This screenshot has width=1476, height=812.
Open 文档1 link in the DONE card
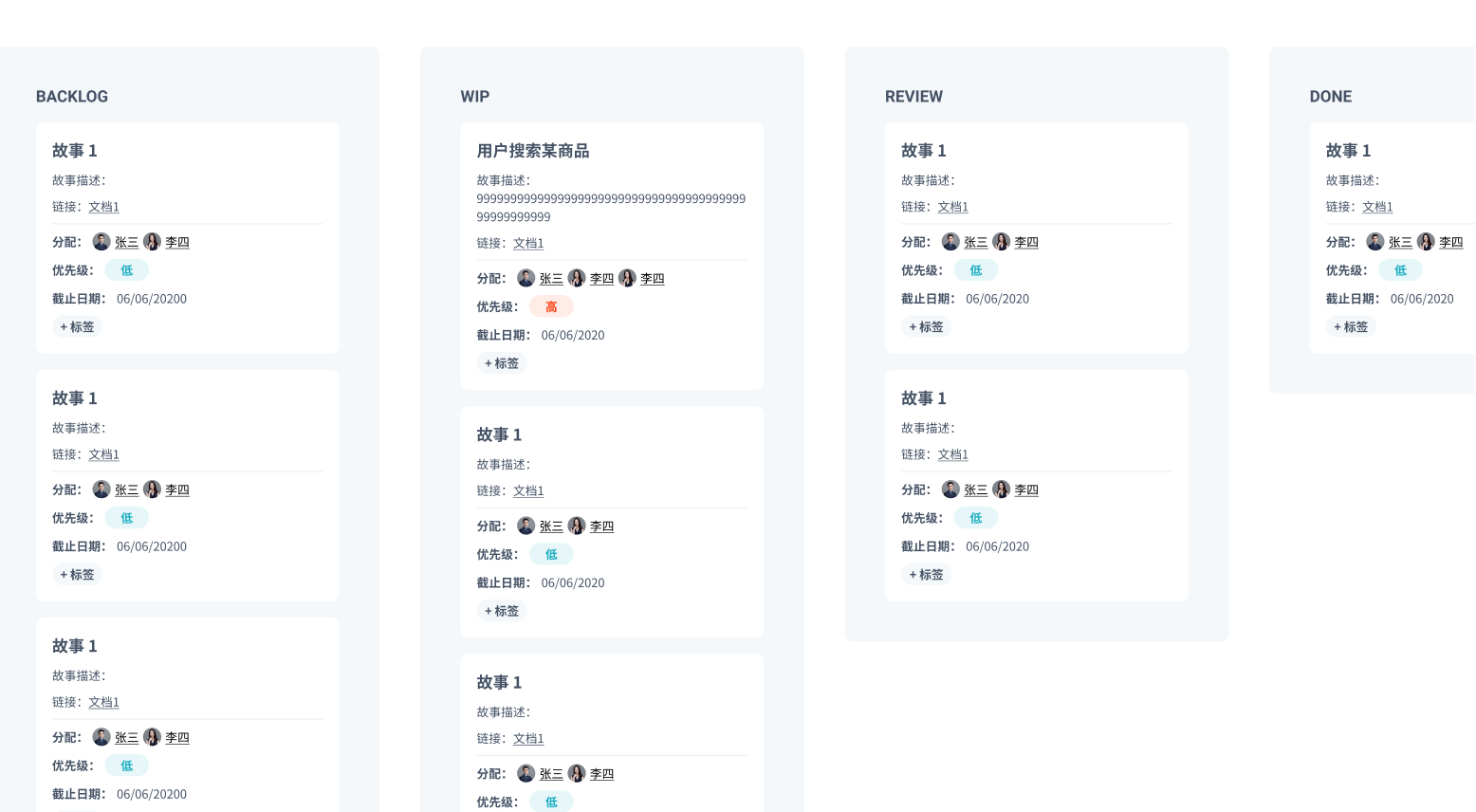click(1377, 207)
